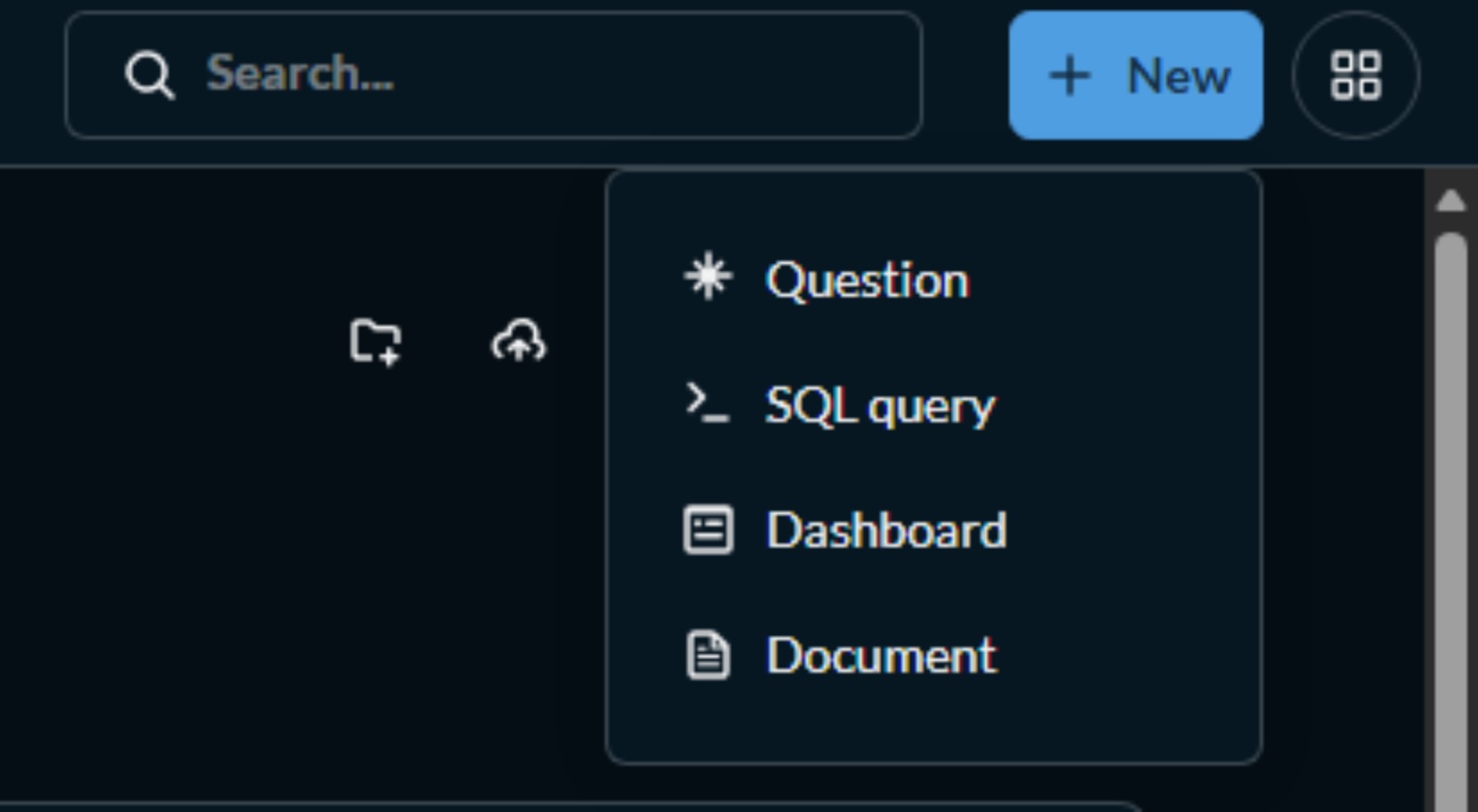Click the SQL query terminal icon
Screen dimensions: 1478x812
[x=706, y=405]
